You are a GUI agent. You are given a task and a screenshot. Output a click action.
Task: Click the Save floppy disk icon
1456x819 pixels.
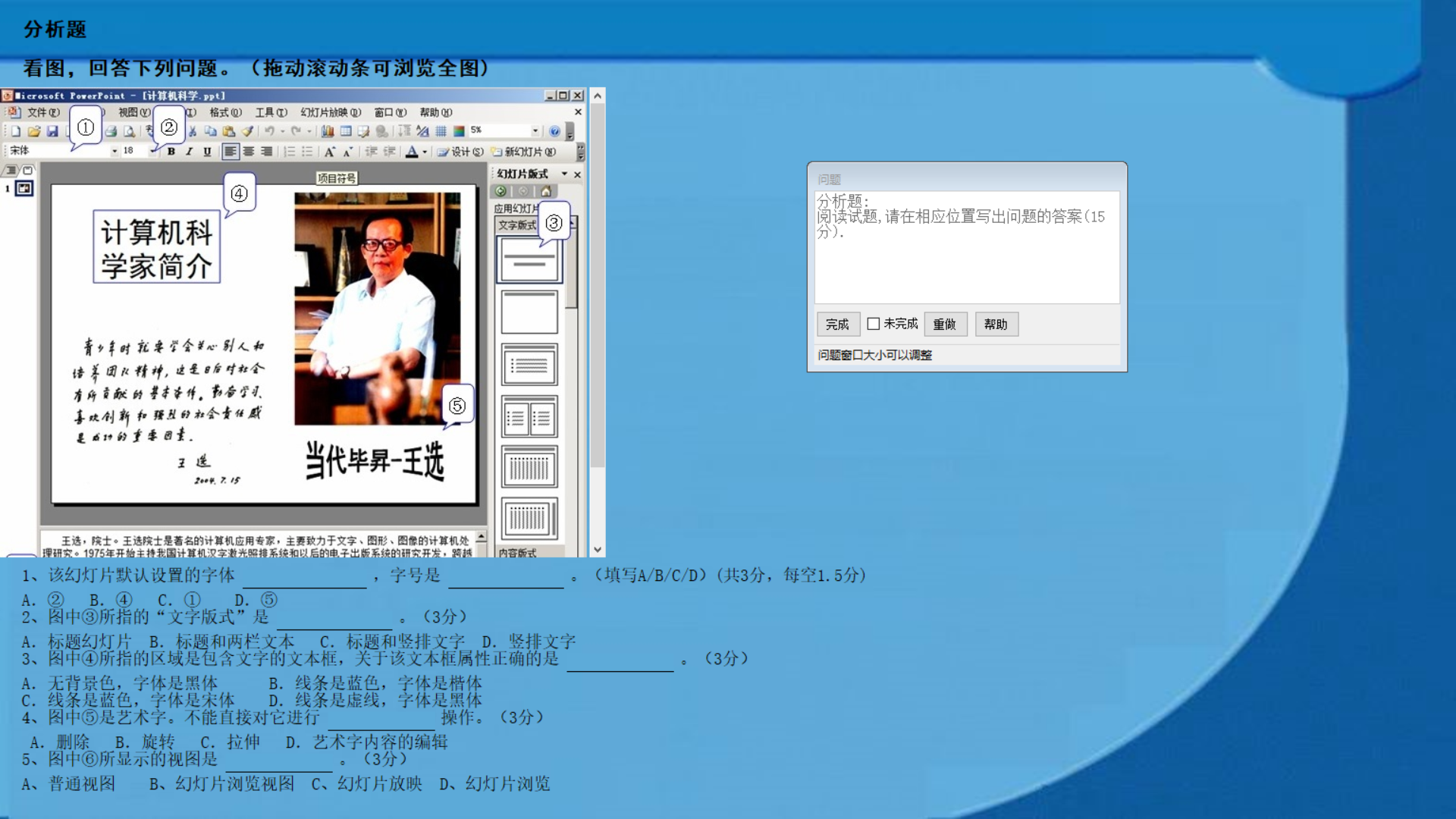tap(52, 131)
